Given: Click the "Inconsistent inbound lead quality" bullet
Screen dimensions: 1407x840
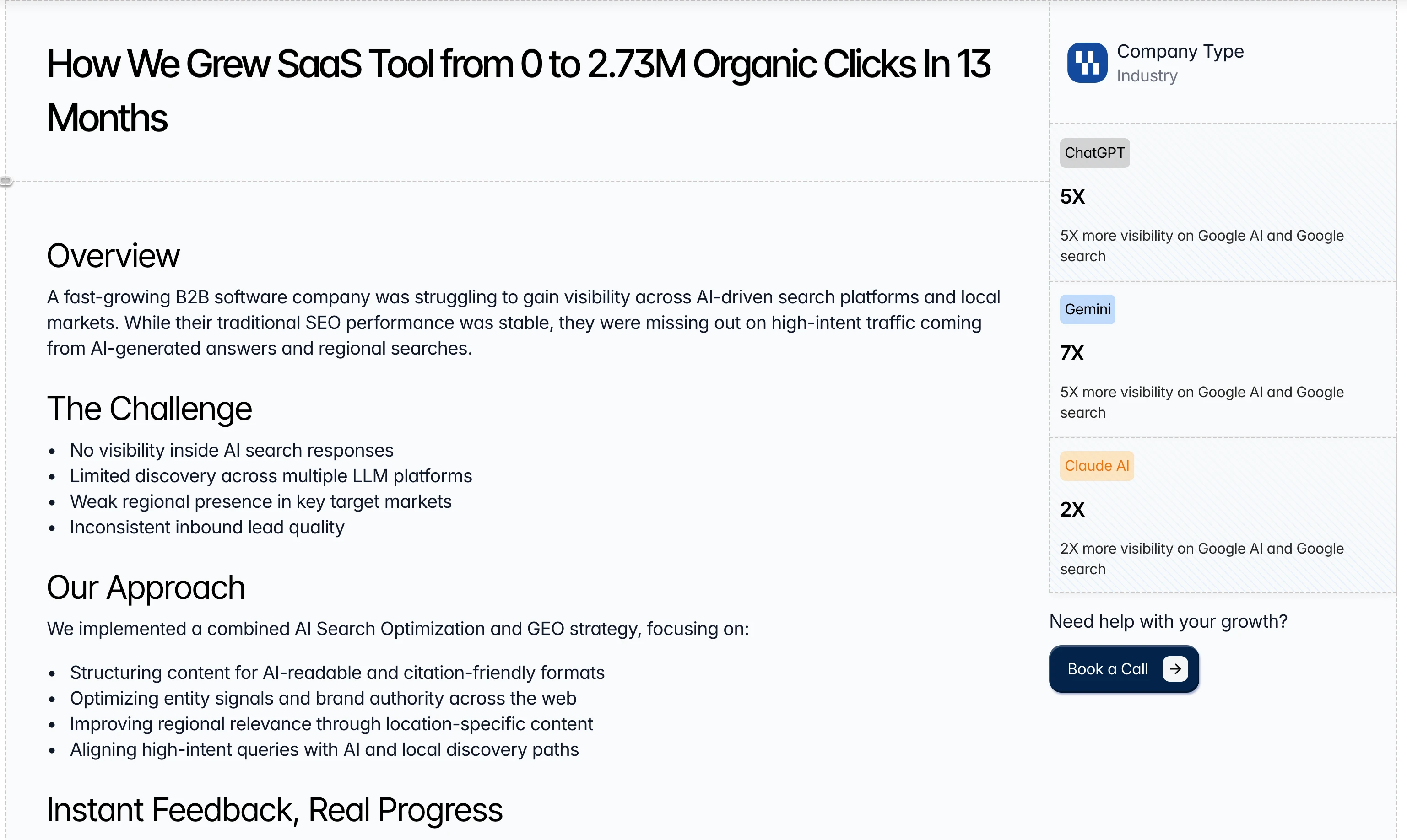Looking at the screenshot, I should 207,528.
